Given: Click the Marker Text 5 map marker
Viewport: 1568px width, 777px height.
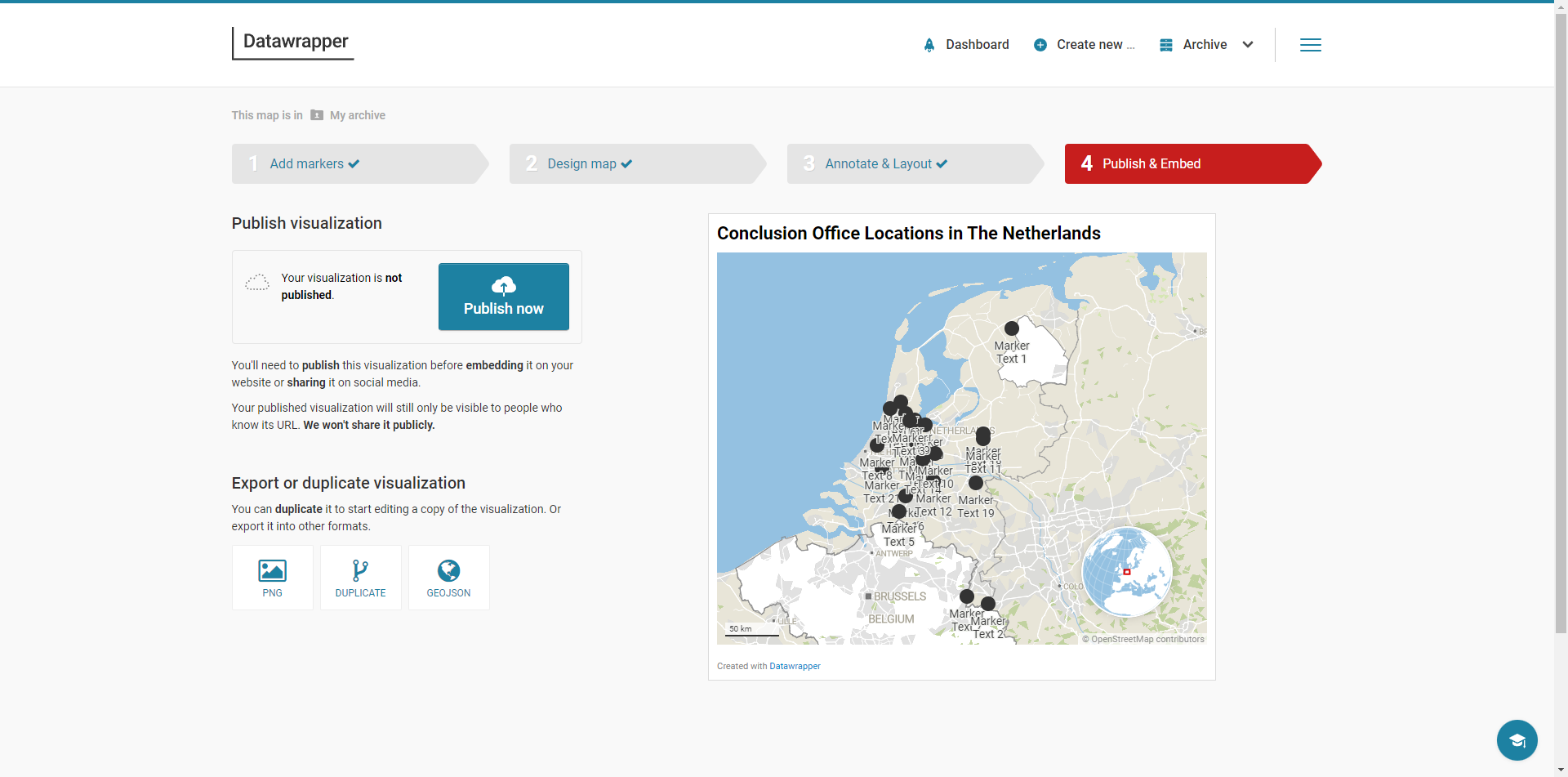Looking at the screenshot, I should click(899, 511).
